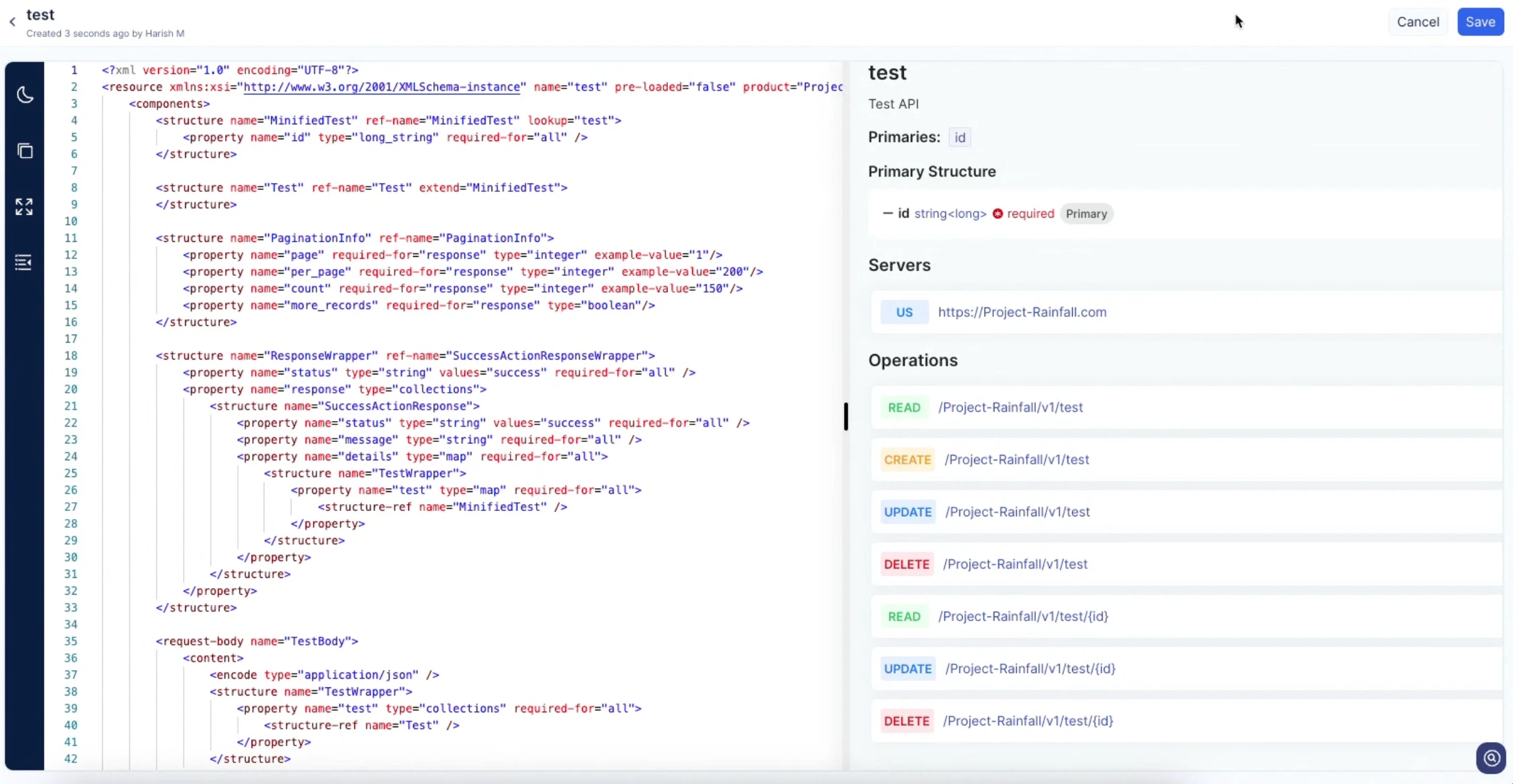Click the red required indicator icon
Viewport: 1513px width, 784px height.
pos(997,214)
